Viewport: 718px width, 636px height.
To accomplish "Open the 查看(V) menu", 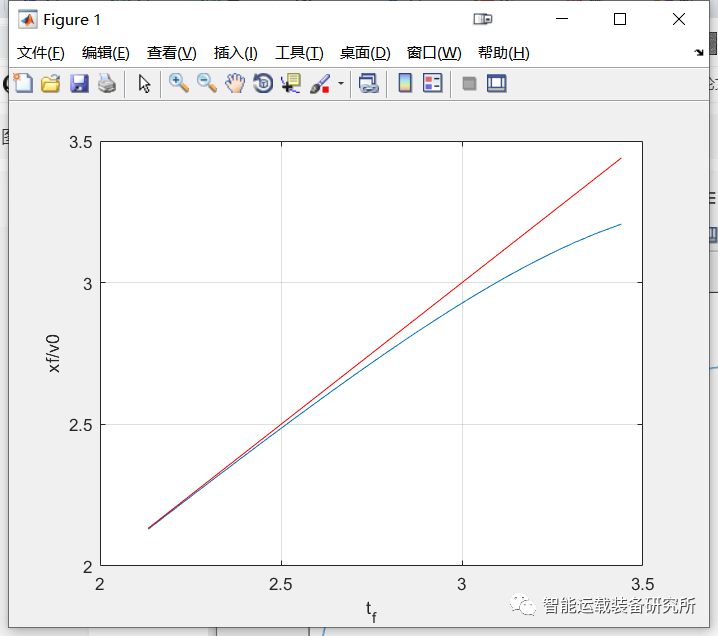I will [172, 53].
